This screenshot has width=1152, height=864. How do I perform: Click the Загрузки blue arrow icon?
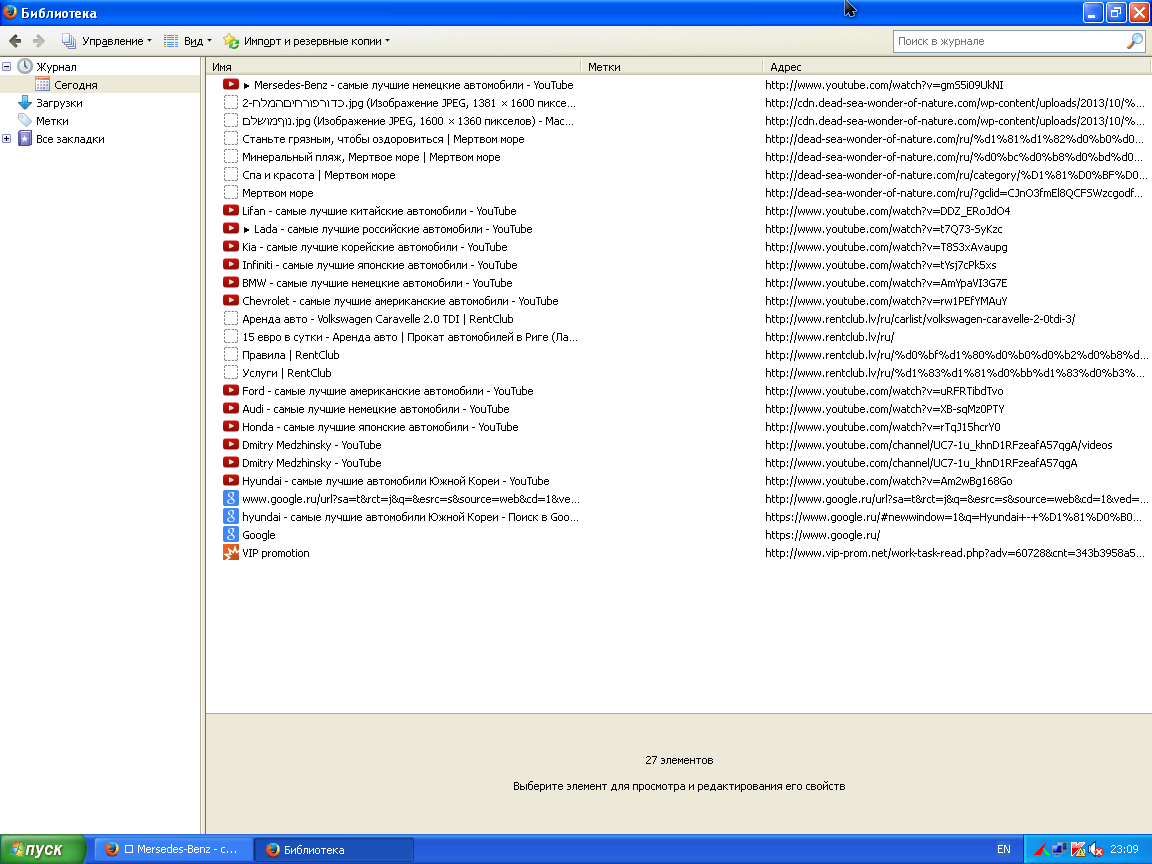[25, 103]
